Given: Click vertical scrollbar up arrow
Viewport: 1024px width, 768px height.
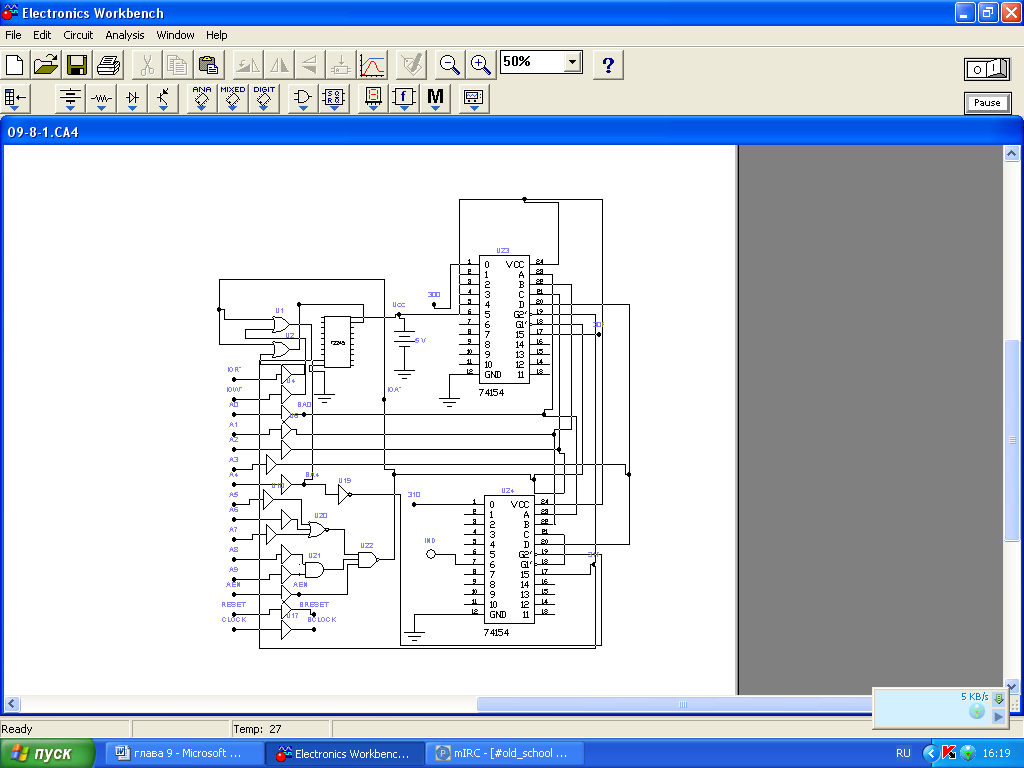Looking at the screenshot, I should tap(1012, 154).
